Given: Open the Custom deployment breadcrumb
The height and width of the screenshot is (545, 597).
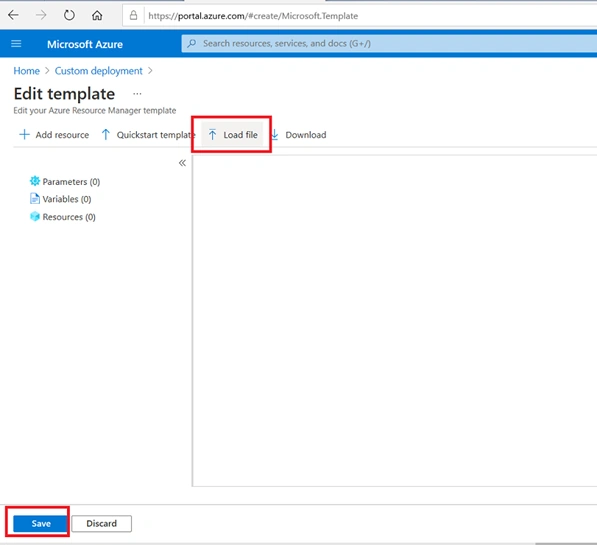Looking at the screenshot, I should [99, 71].
